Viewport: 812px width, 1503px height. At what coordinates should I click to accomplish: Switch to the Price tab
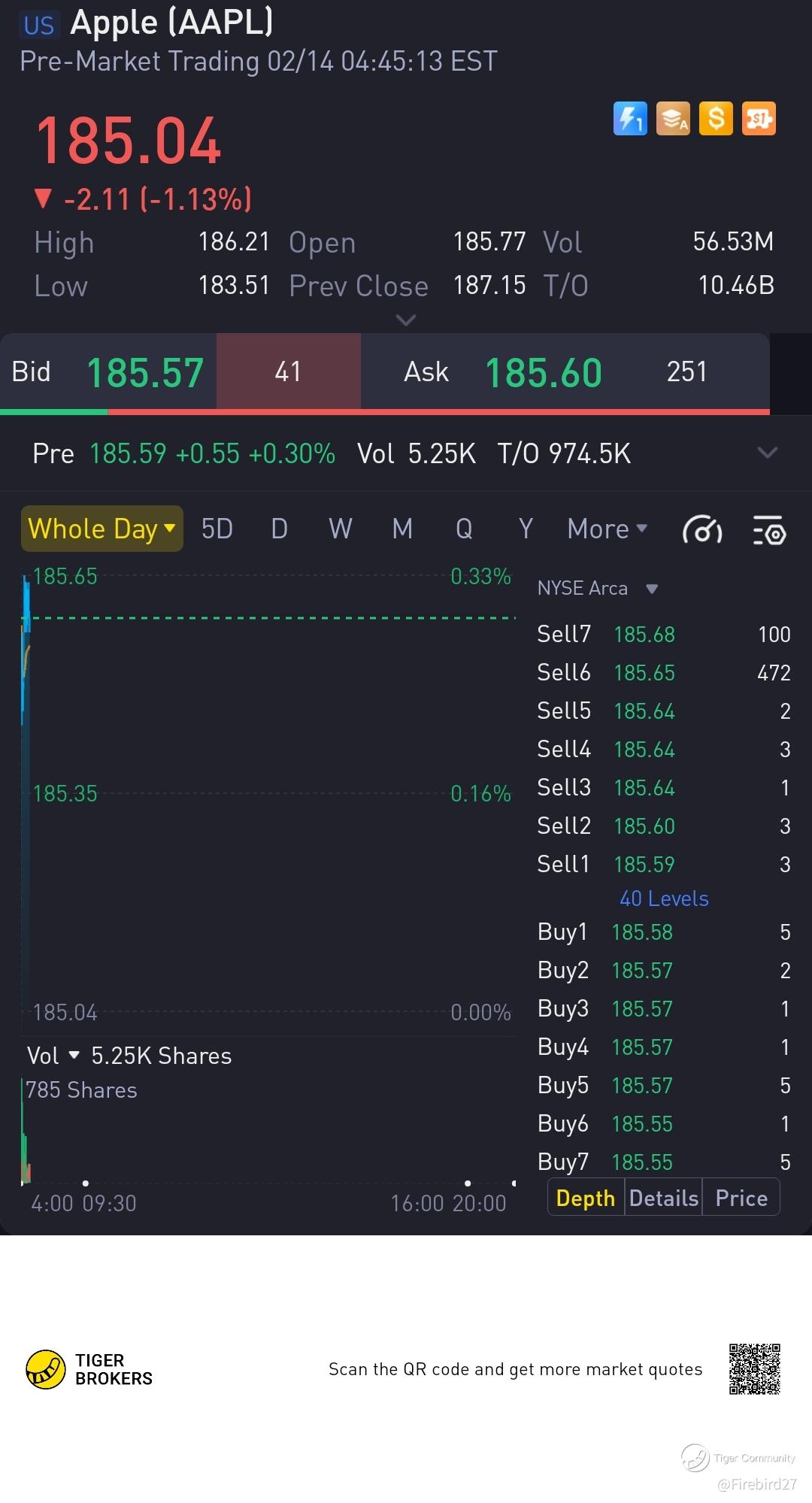coord(741,1198)
